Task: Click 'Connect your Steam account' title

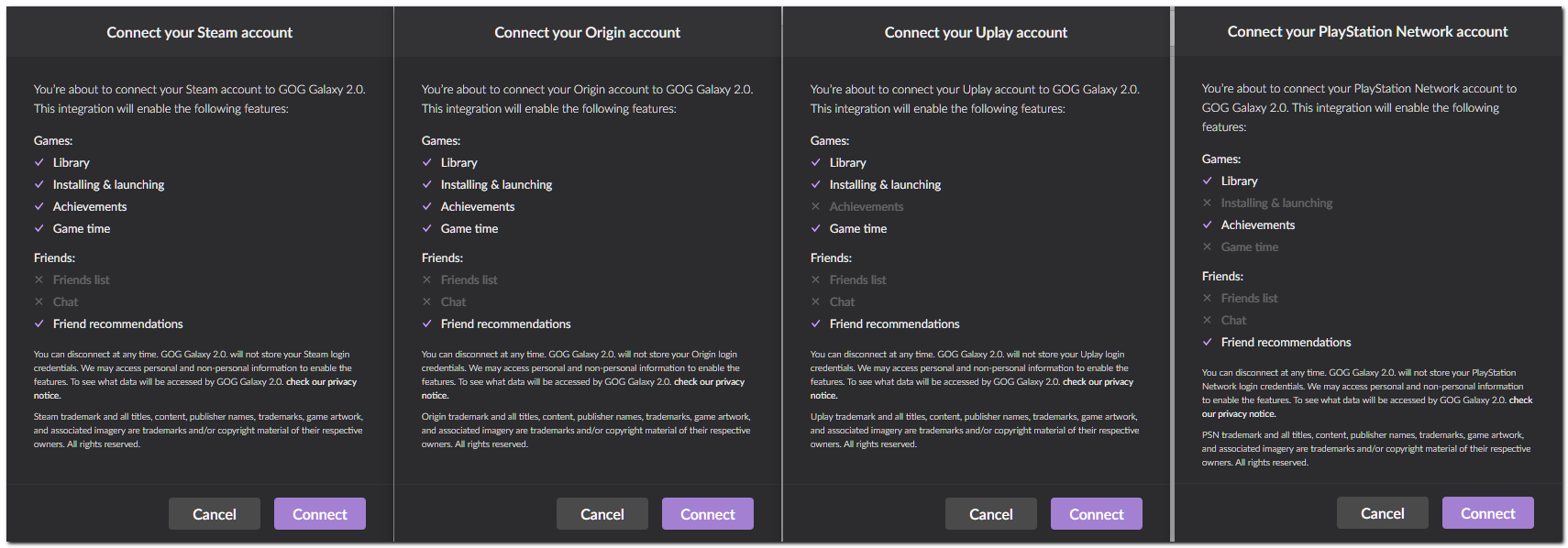Action: [x=200, y=33]
